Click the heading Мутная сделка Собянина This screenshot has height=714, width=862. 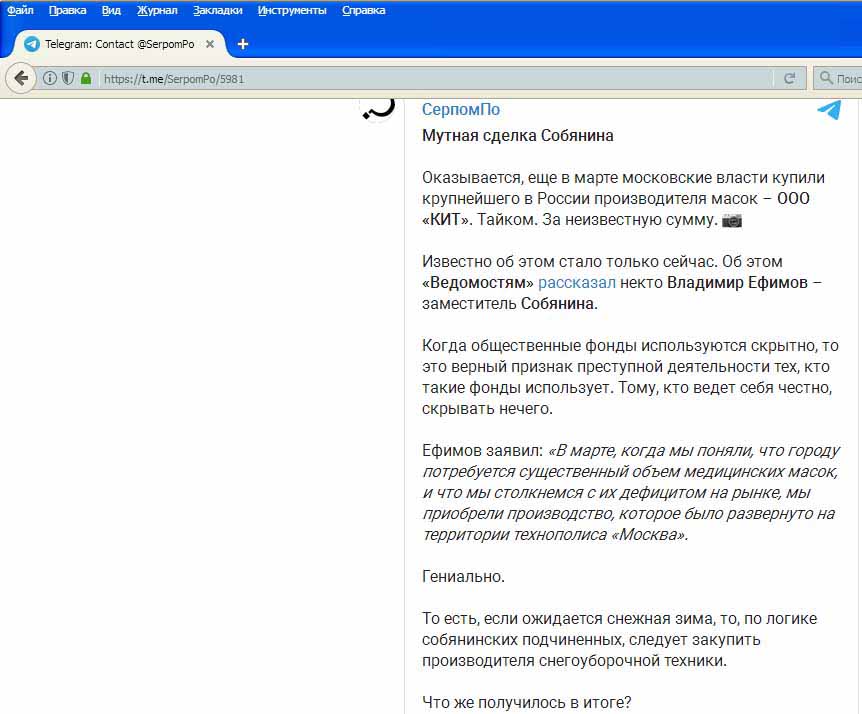click(x=517, y=135)
